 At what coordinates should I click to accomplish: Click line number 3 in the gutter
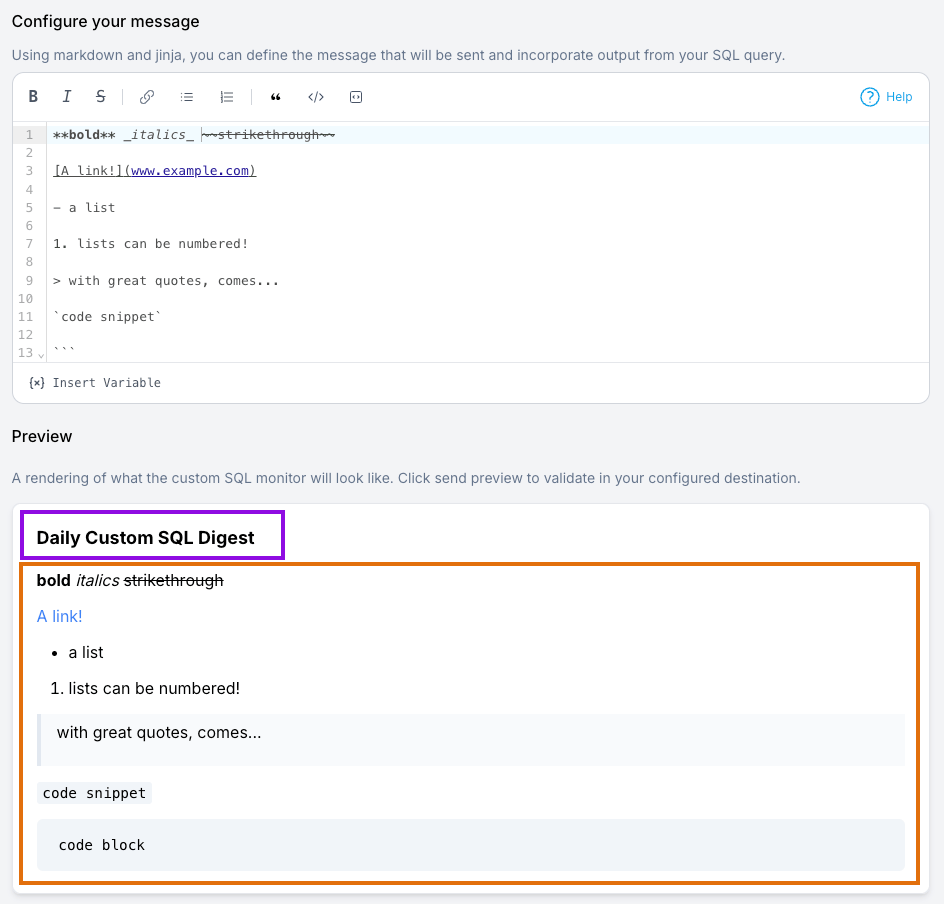point(29,171)
